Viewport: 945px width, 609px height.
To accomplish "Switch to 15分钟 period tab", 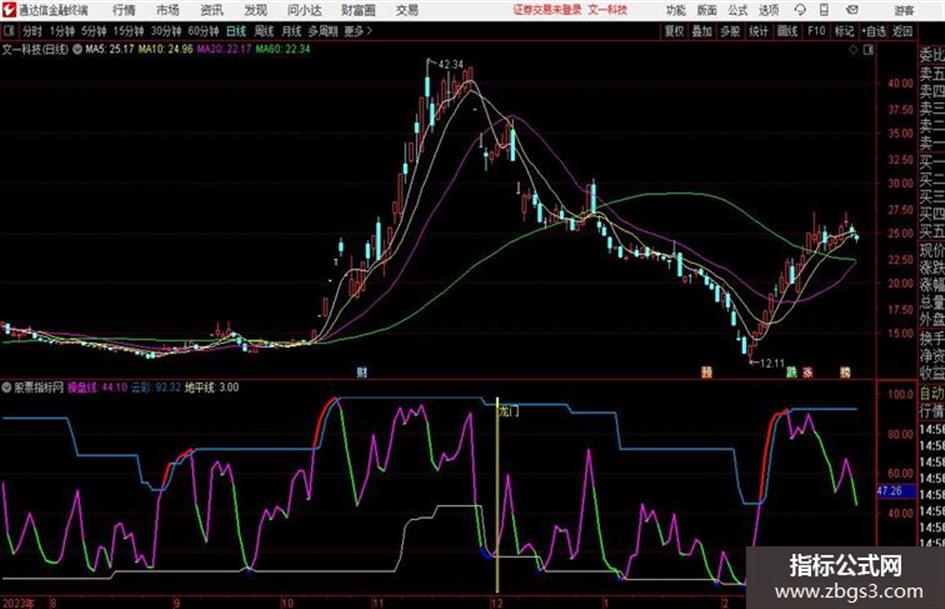I will tap(129, 31).
